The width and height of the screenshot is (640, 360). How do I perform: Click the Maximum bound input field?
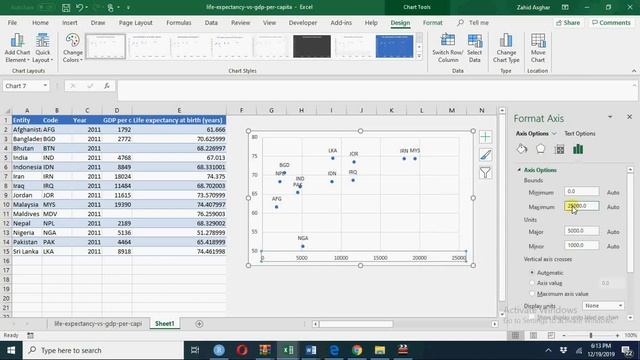pyautogui.click(x=582, y=206)
